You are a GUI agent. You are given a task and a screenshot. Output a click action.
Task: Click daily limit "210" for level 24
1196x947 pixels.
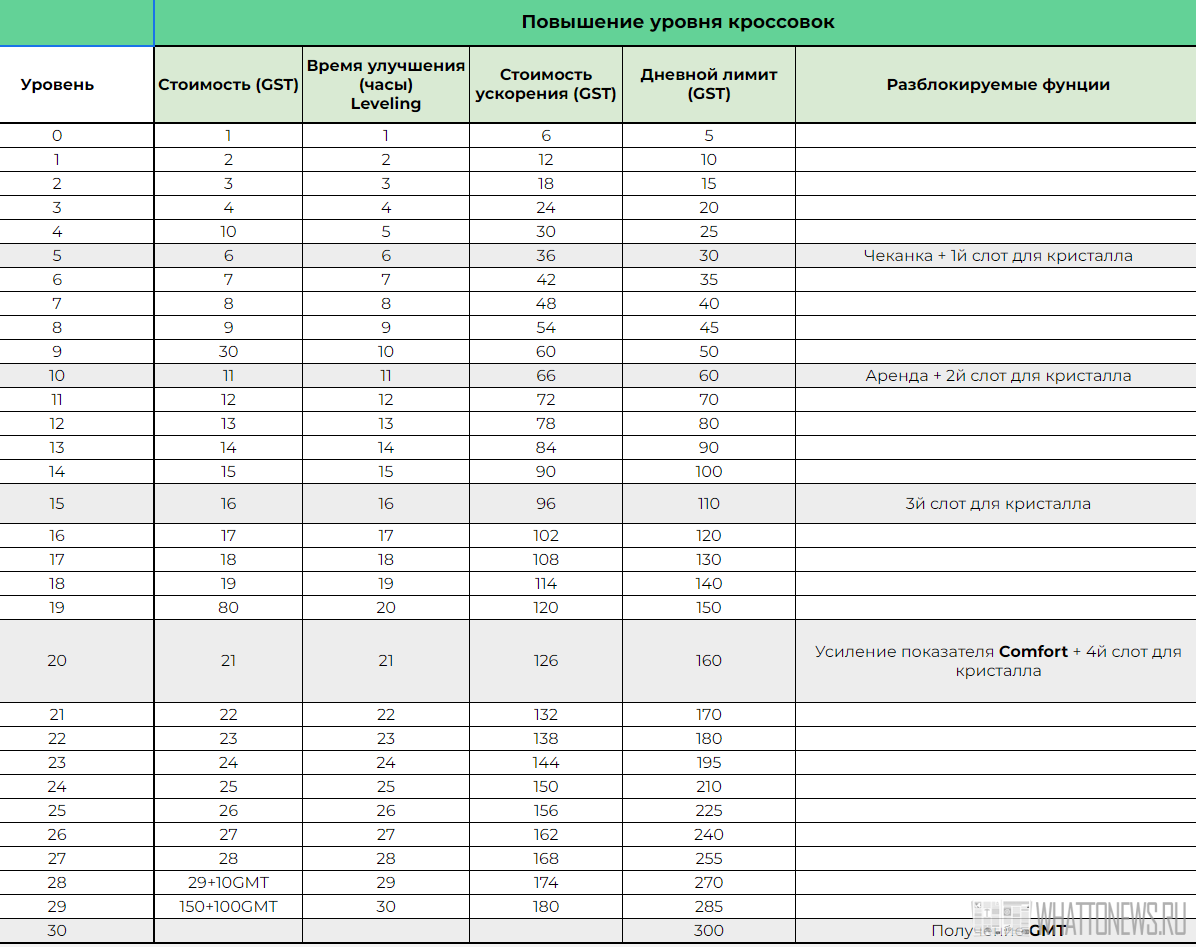(x=709, y=786)
